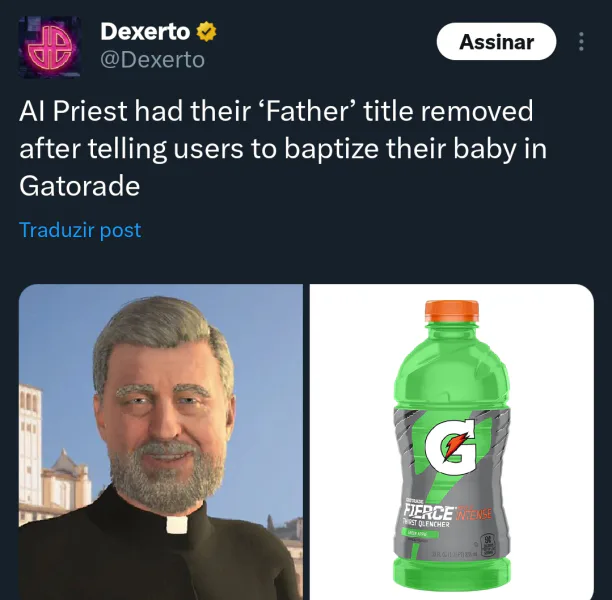Click the tweet text about AI Priest
The image size is (612, 600).
coord(283,148)
